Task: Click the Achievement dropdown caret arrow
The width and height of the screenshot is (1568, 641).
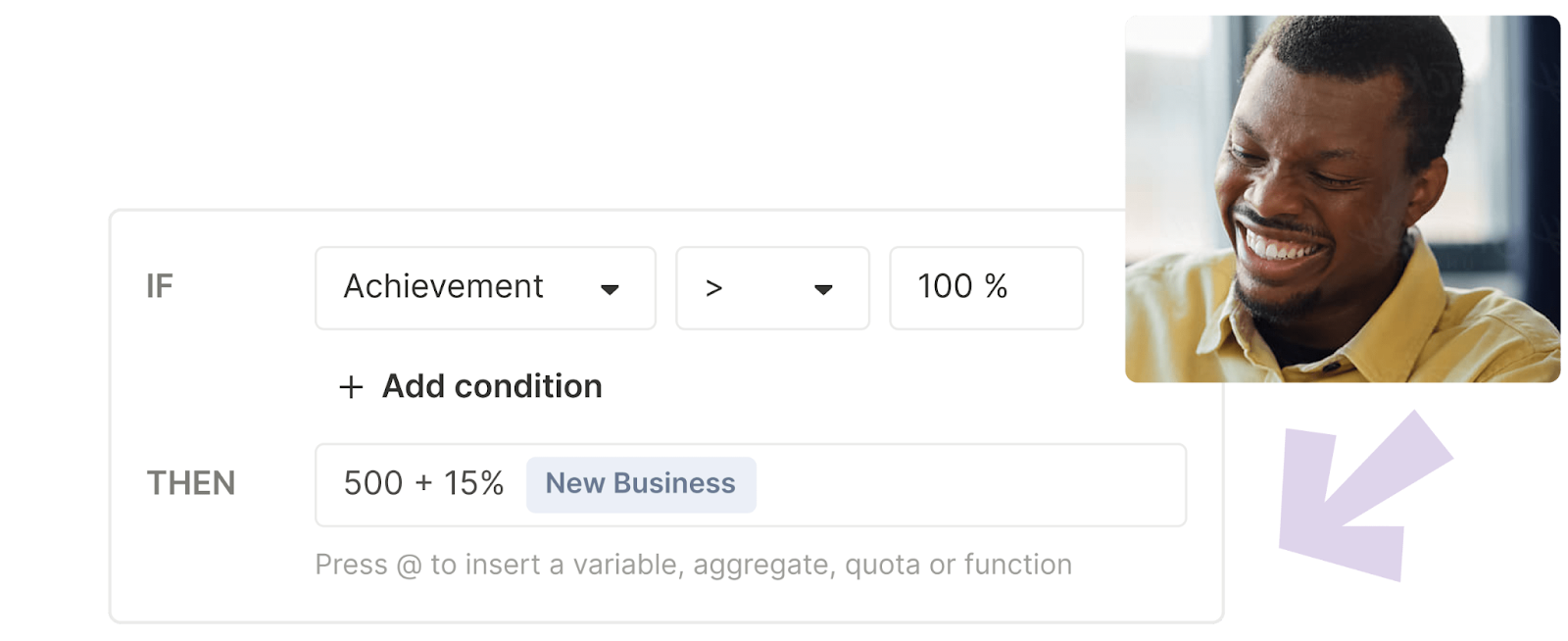Action: click(610, 289)
